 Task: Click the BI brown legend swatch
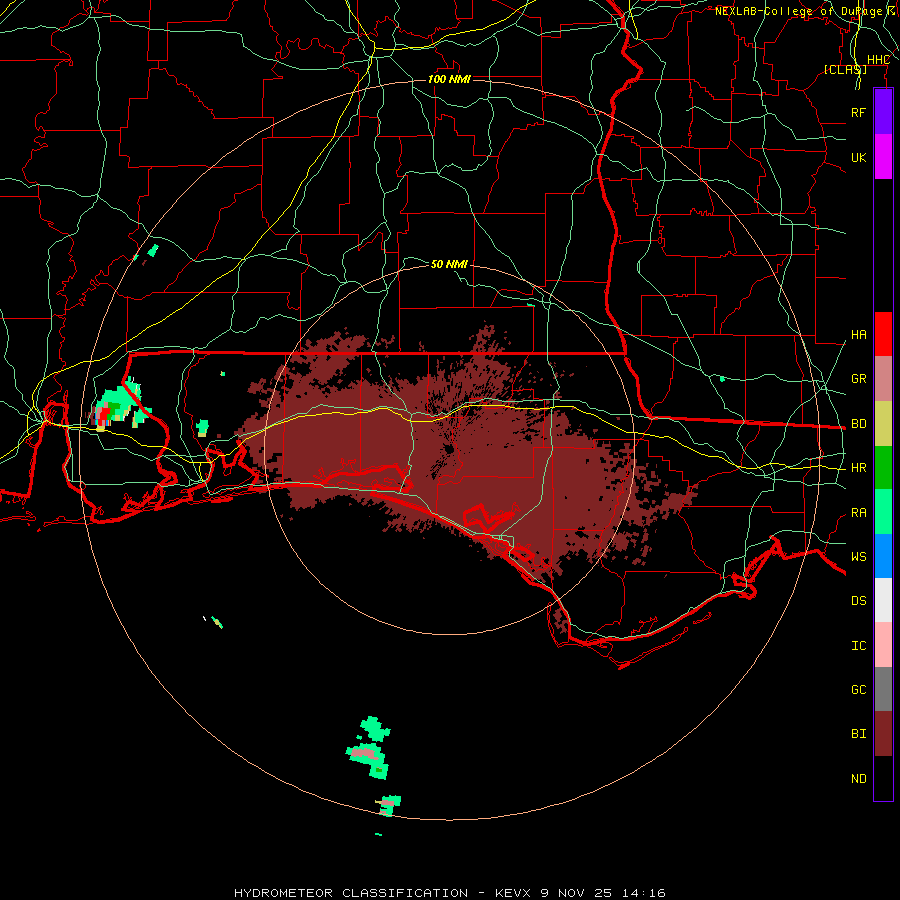(883, 734)
